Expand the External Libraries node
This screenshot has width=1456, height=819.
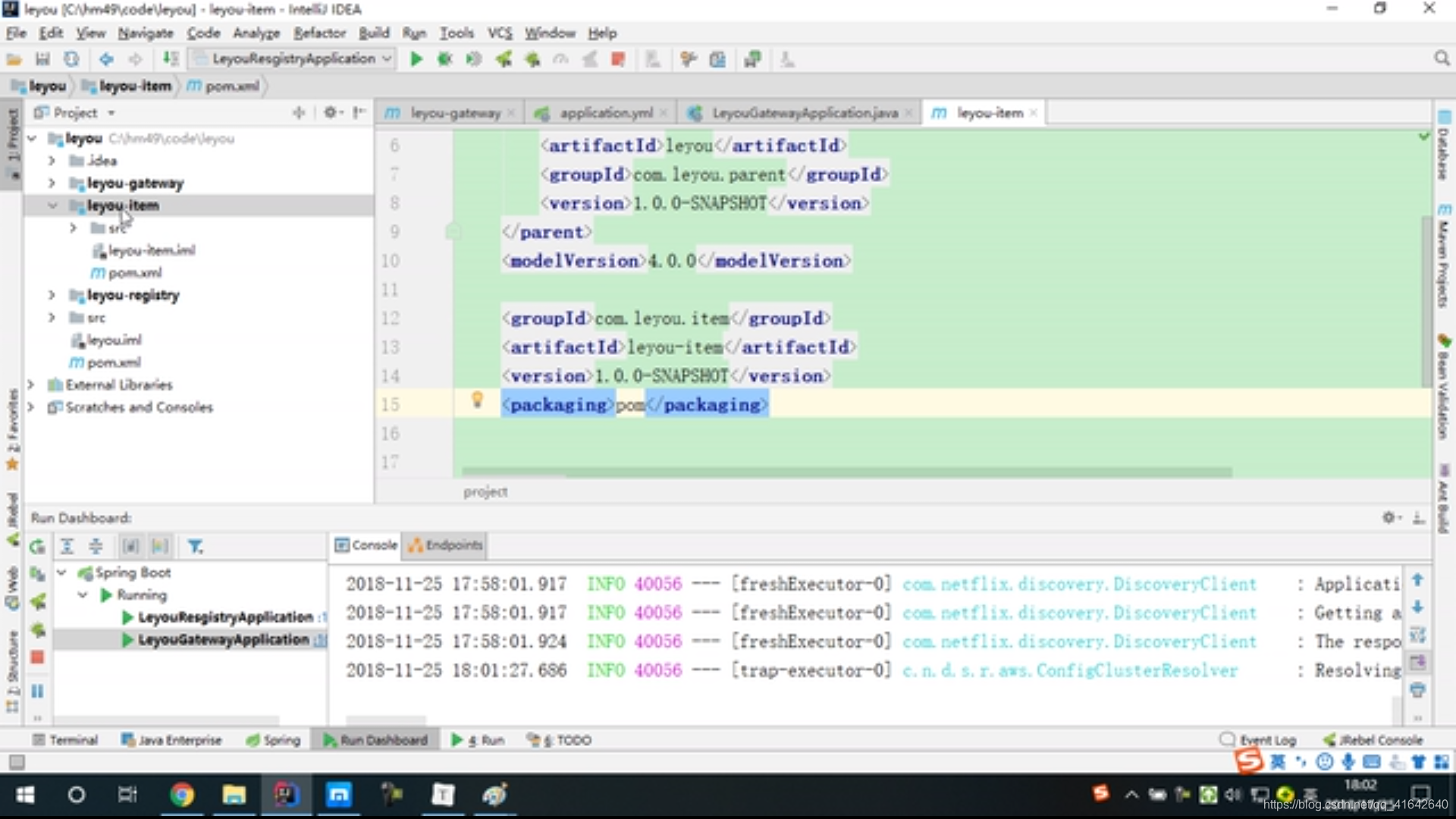tap(31, 384)
